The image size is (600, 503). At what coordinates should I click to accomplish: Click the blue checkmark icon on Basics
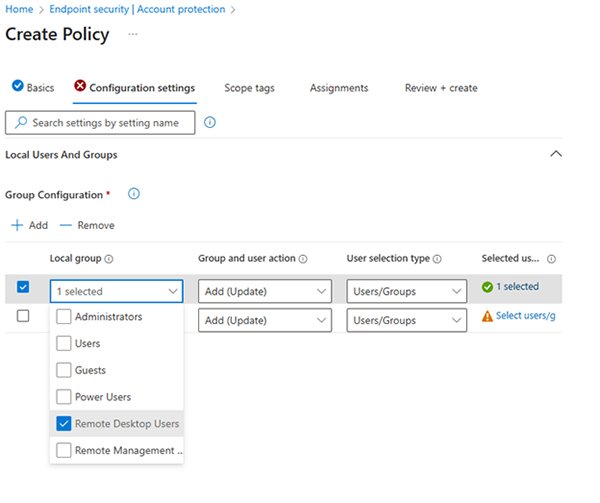coord(18,85)
